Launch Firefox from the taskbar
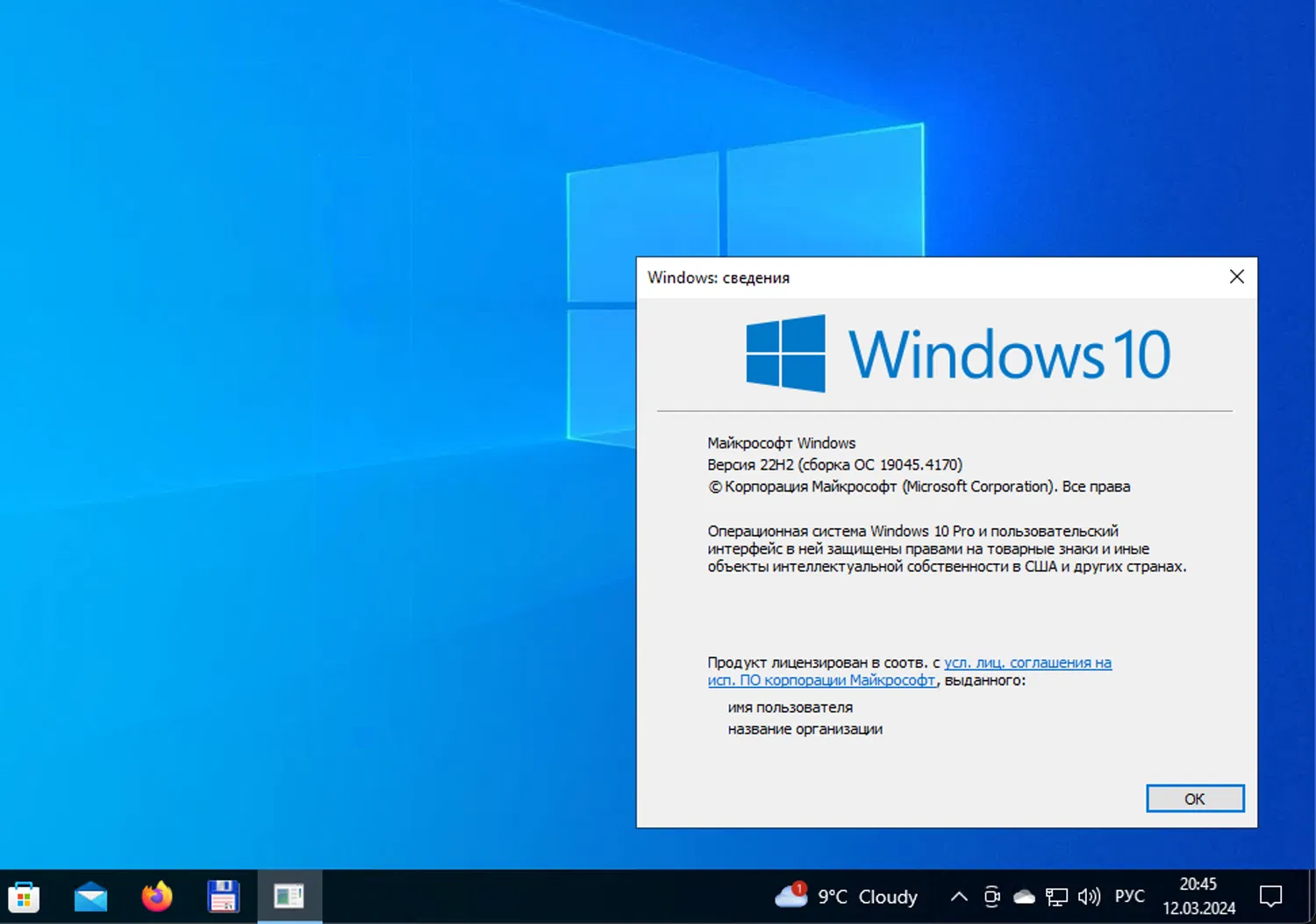The width and height of the screenshot is (1316, 924). 156,896
